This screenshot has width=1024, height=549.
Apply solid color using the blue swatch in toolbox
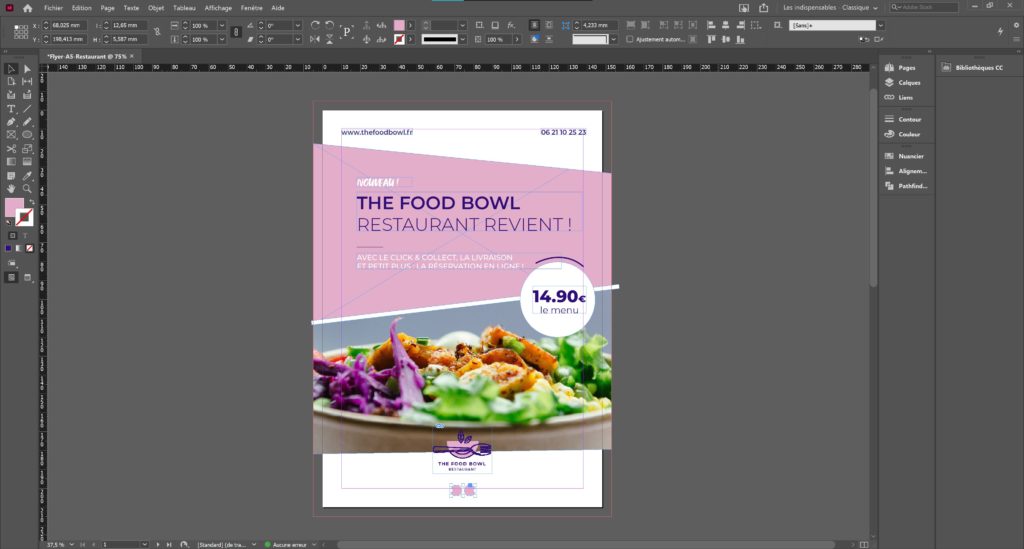tap(8, 248)
